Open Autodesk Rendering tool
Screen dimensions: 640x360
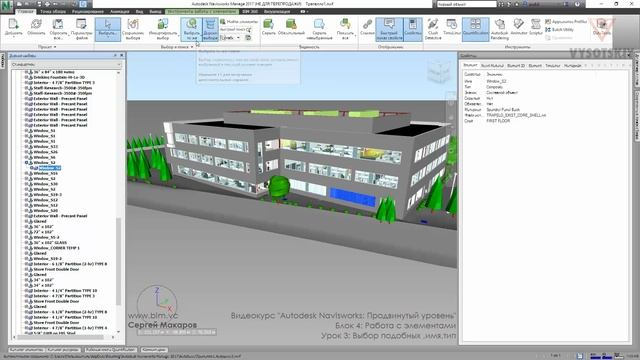(500, 29)
